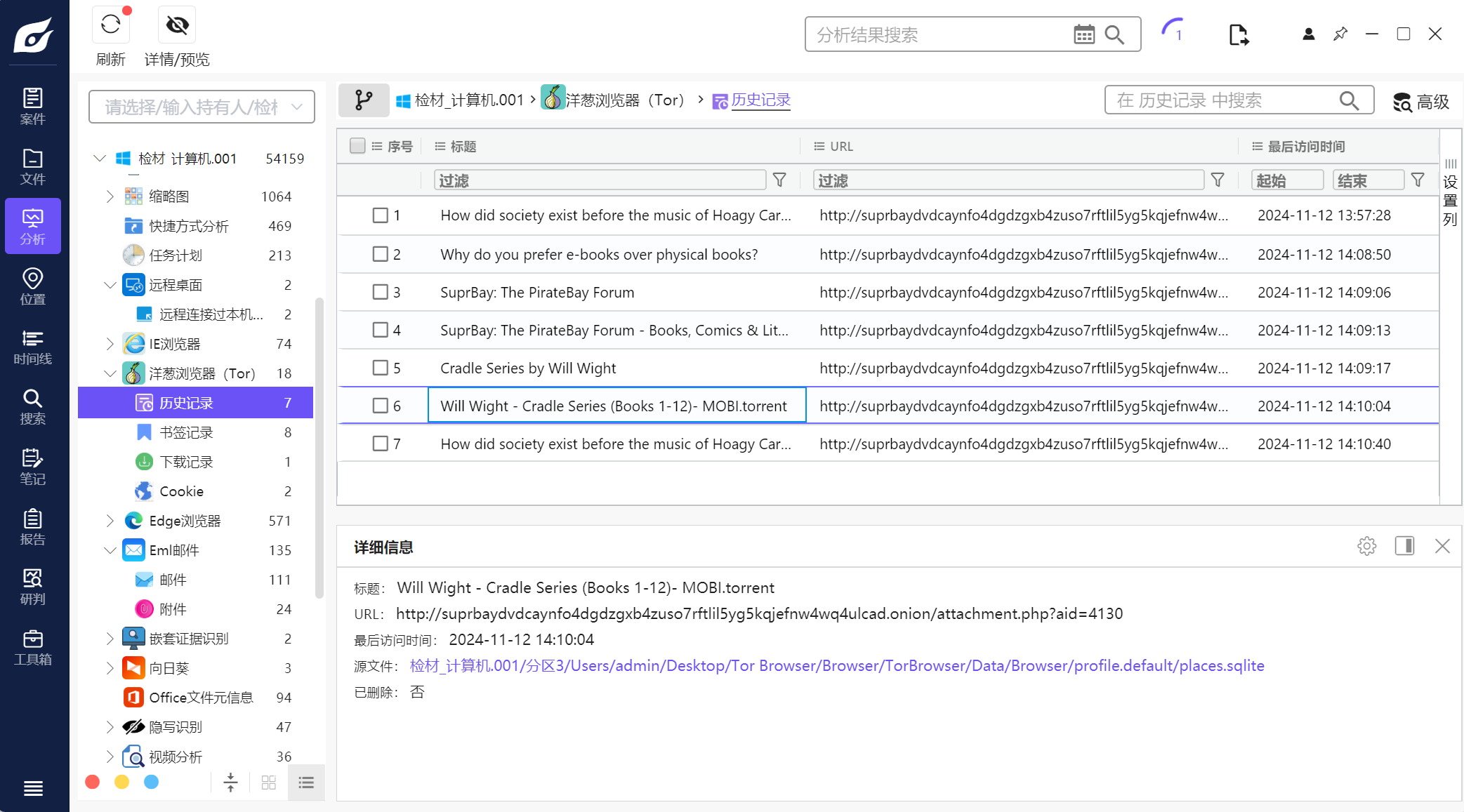The width and height of the screenshot is (1464, 812).
Task: Click the red color dot filter
Action: 92,782
